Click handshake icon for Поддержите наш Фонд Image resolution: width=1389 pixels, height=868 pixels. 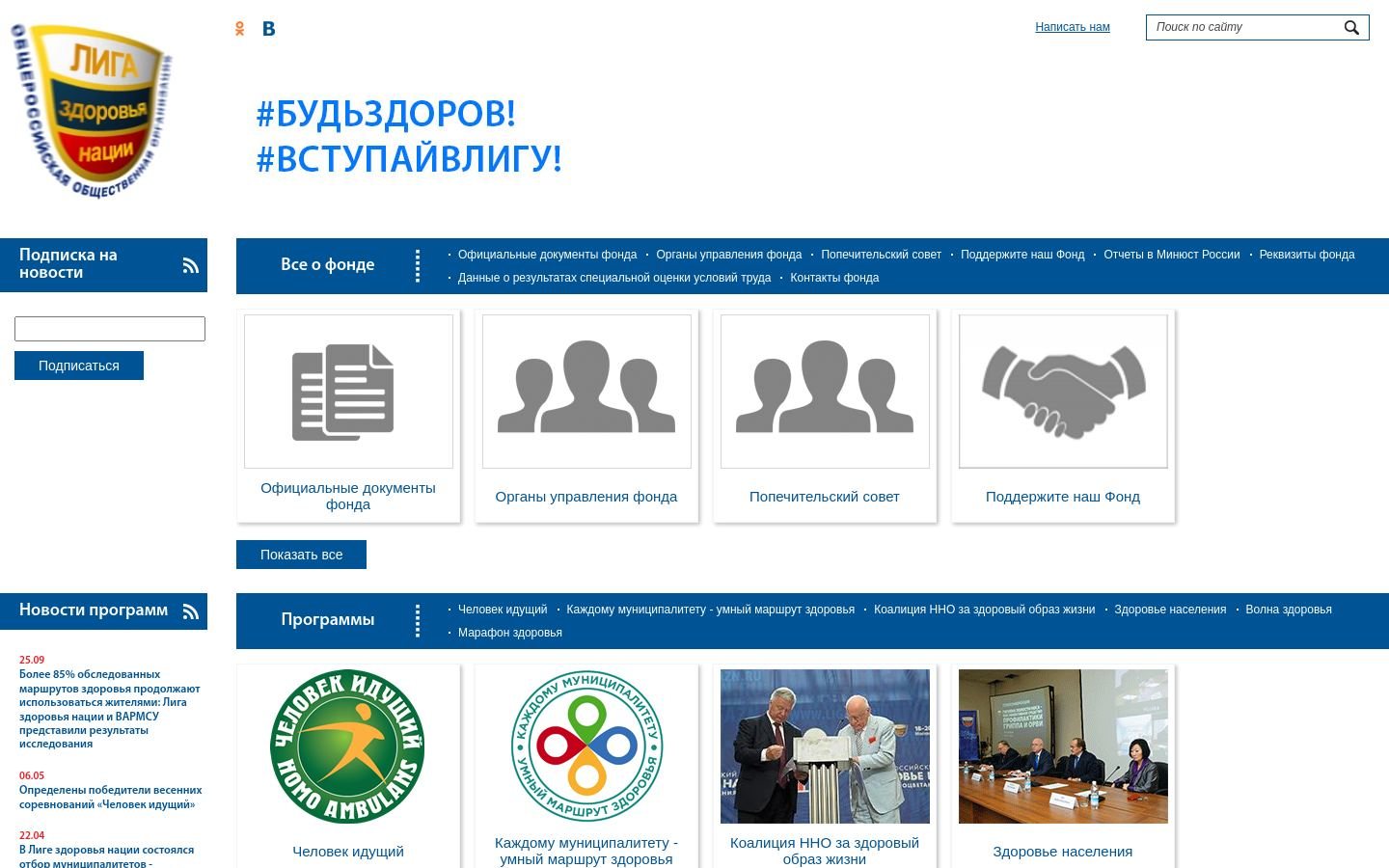click(1063, 392)
